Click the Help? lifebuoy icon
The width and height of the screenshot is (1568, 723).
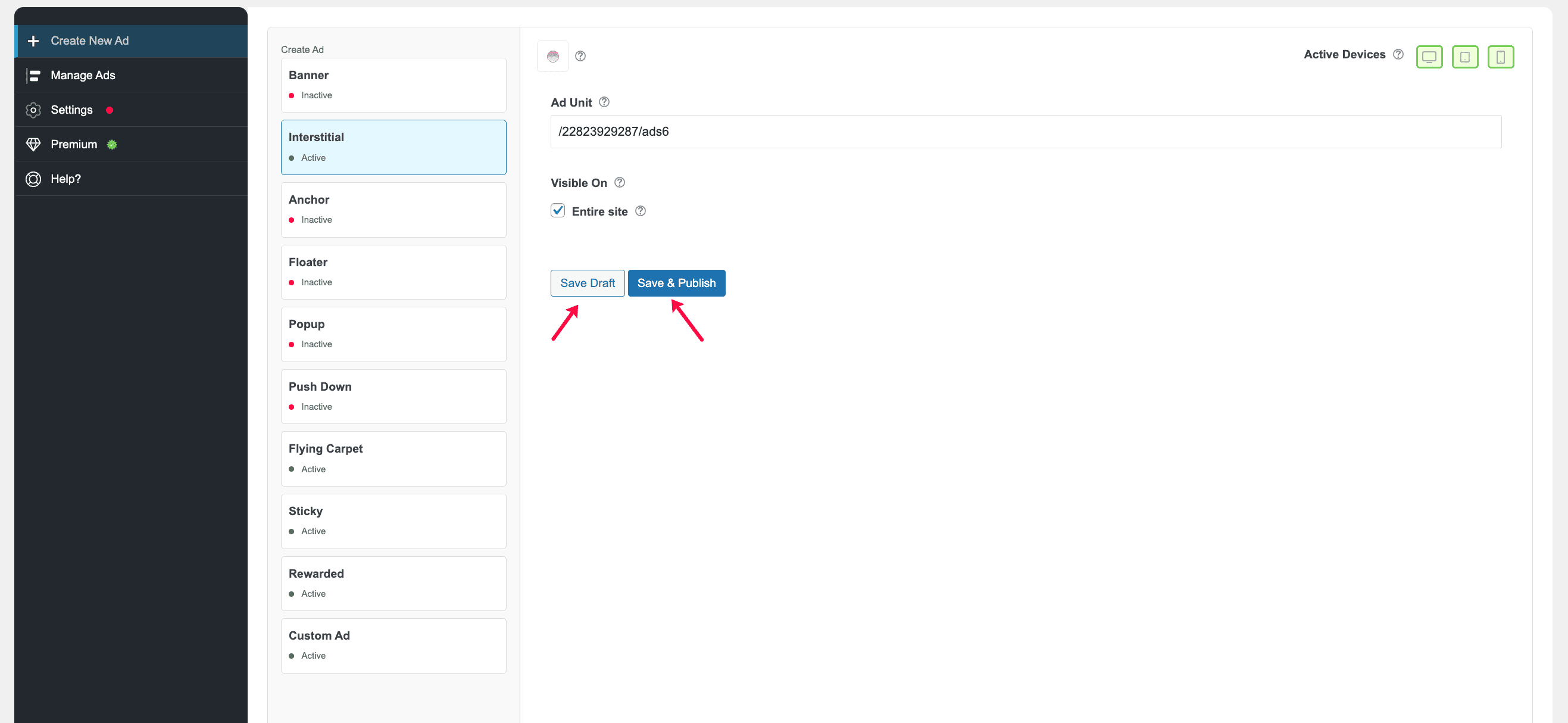click(x=33, y=179)
